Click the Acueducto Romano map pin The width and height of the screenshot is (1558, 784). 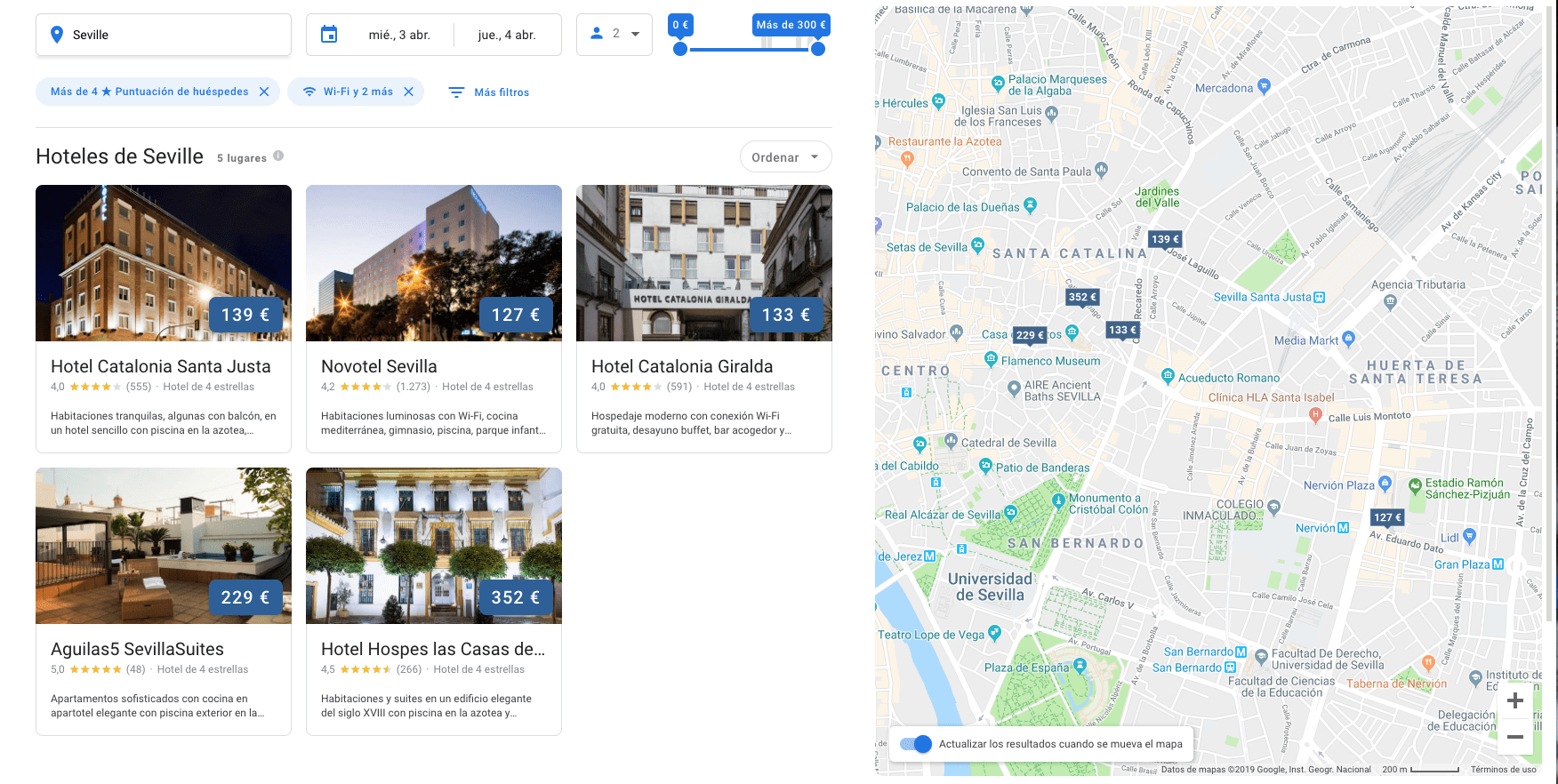pos(1168,376)
